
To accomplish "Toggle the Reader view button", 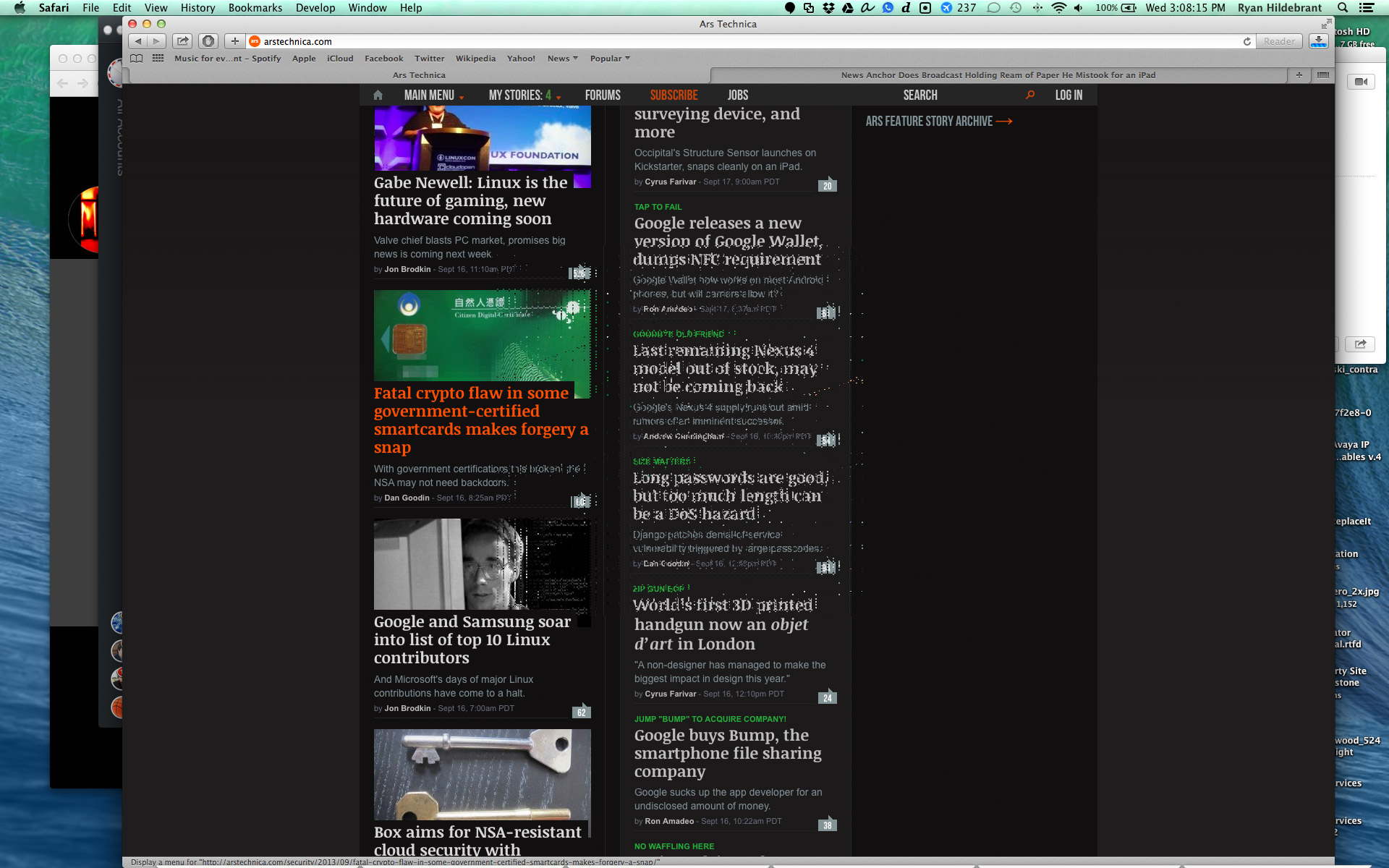I will click(x=1279, y=41).
